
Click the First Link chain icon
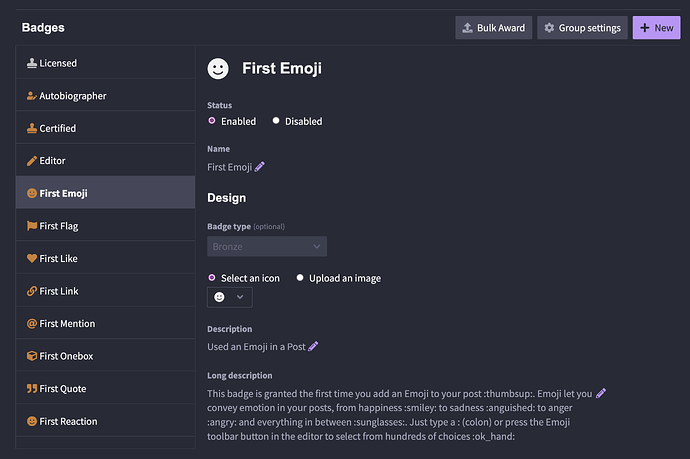pyautogui.click(x=32, y=291)
